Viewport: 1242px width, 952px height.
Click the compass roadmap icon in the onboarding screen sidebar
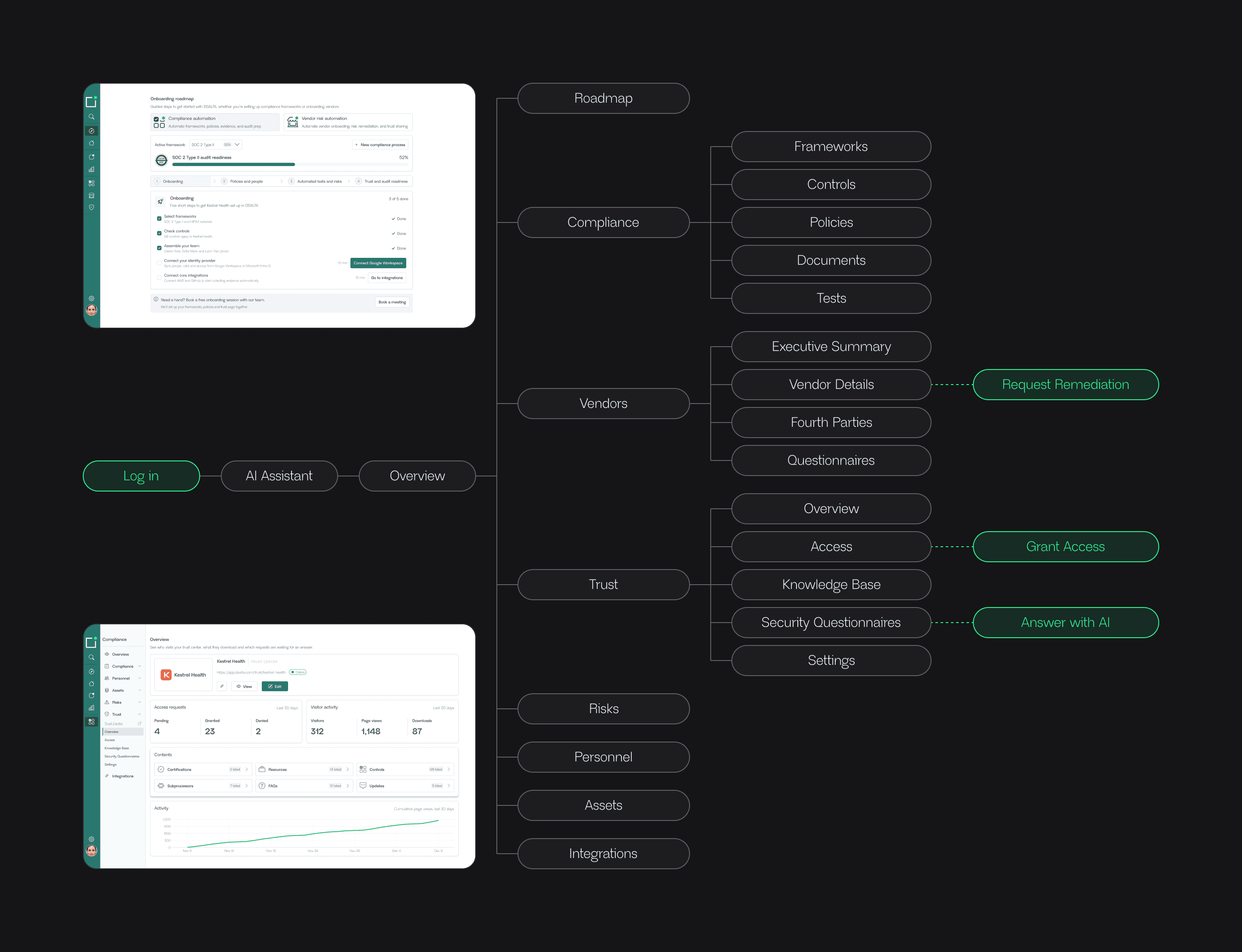click(x=91, y=131)
